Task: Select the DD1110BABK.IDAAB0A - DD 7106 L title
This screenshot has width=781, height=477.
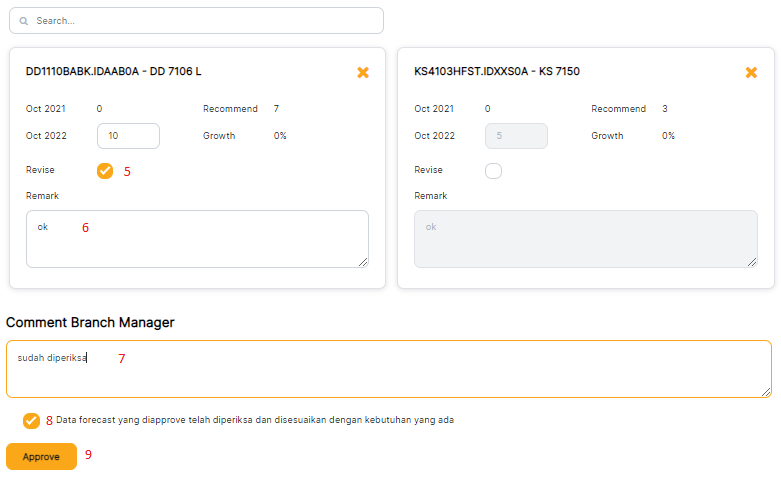Action: (114, 72)
